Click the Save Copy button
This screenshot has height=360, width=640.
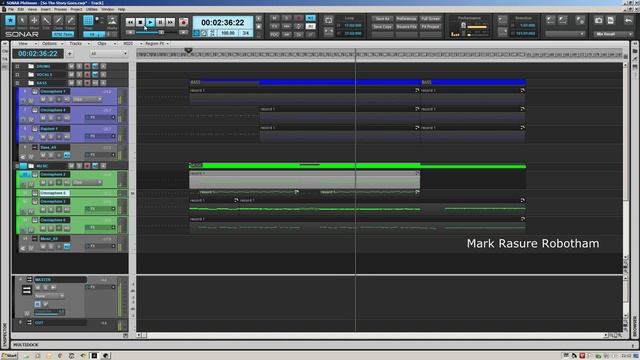tap(382, 27)
